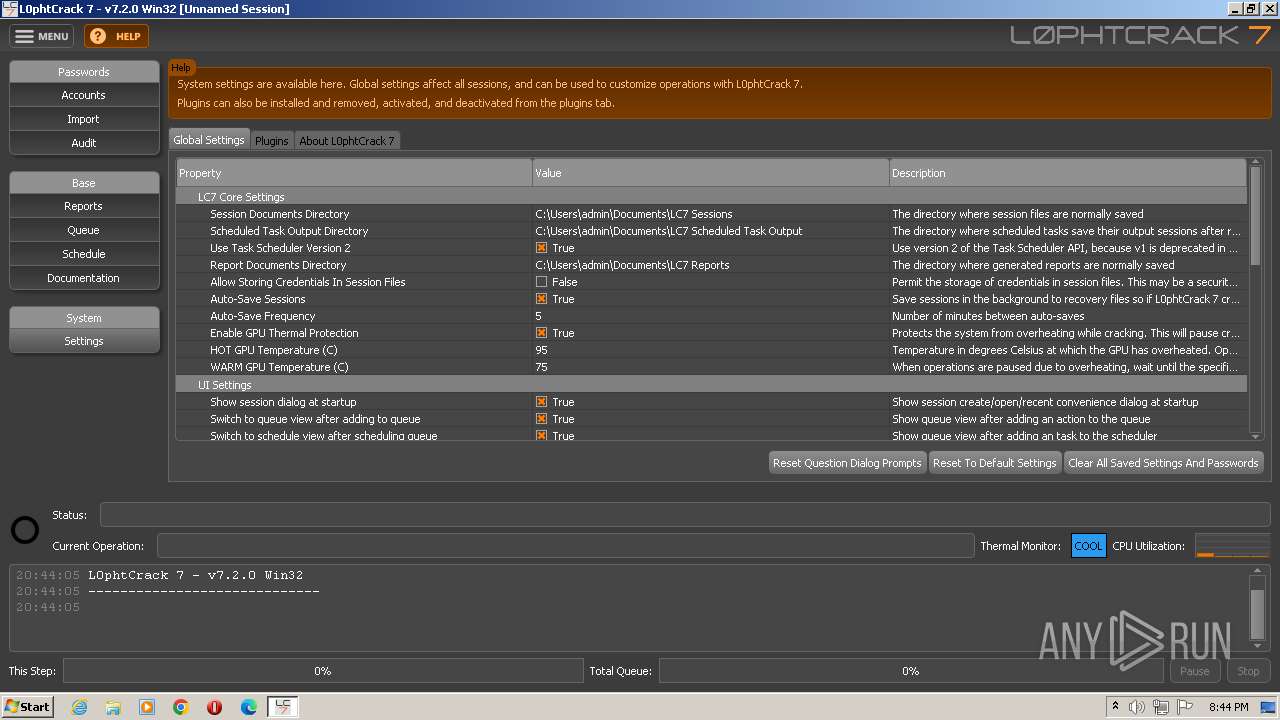
Task: Toggle Enable GPU Thermal Protection checkbox
Action: (541, 333)
